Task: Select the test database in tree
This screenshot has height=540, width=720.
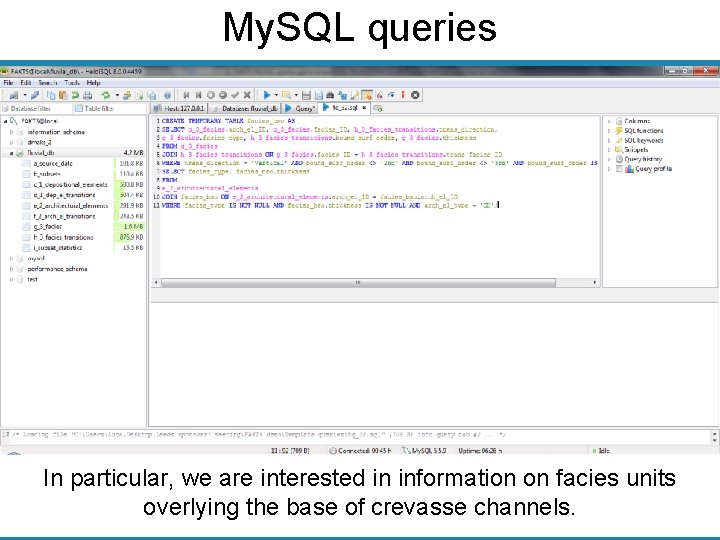Action: point(32,279)
